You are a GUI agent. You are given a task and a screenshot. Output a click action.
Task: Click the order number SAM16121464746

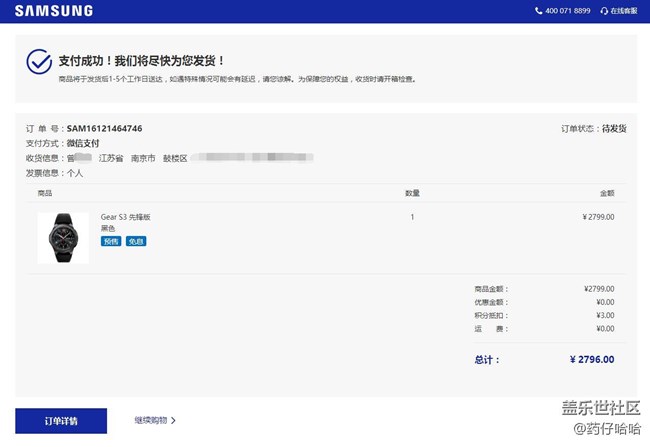point(104,129)
